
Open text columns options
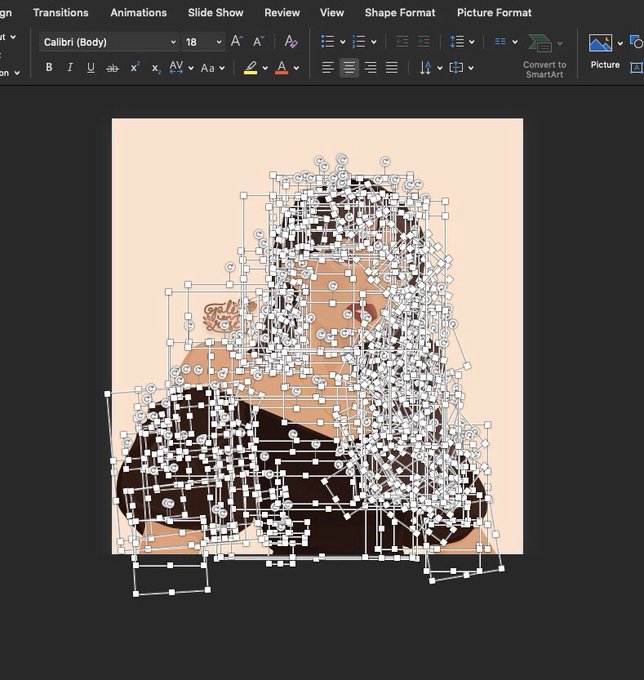point(500,42)
